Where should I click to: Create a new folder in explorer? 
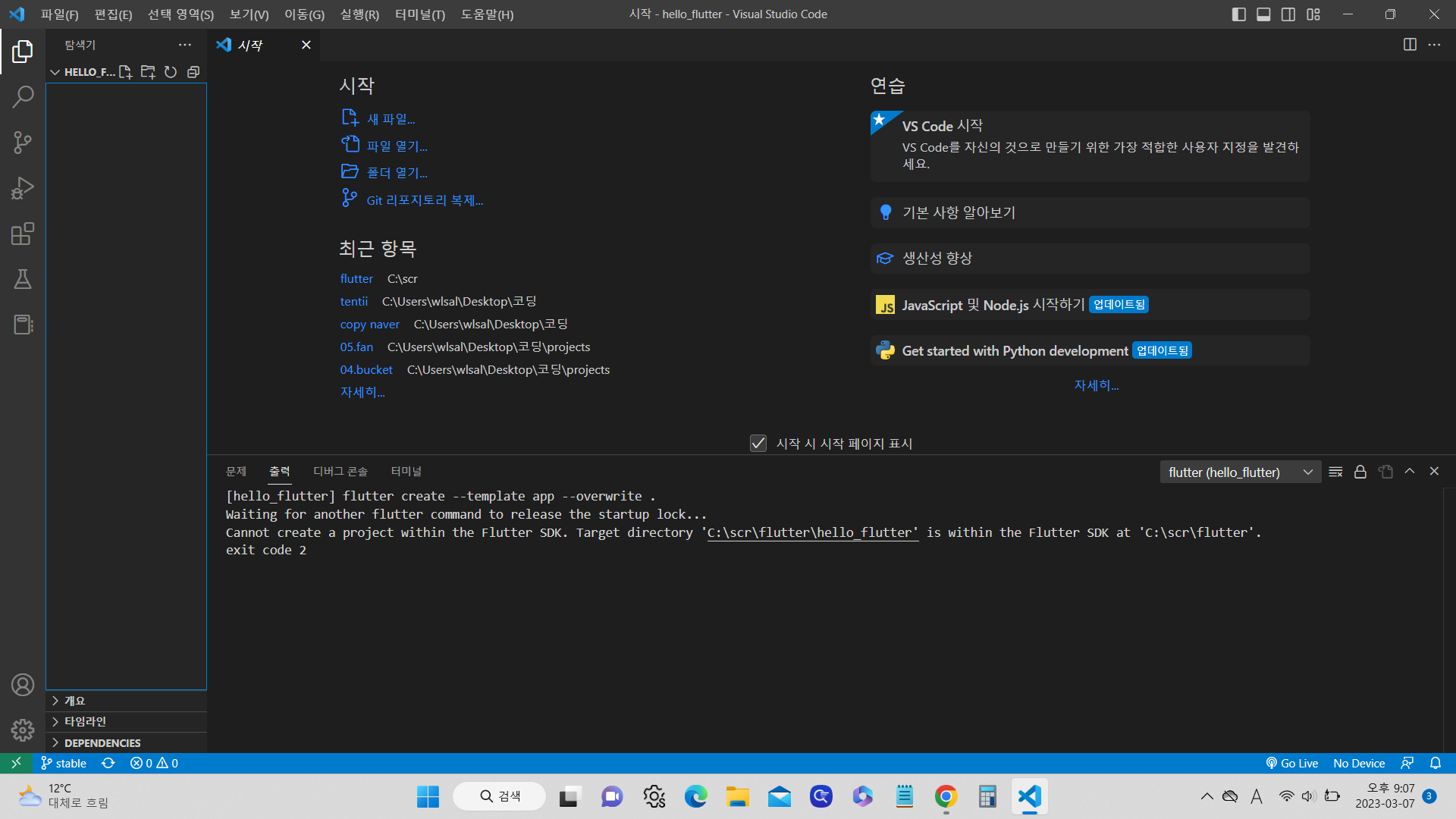pos(148,72)
